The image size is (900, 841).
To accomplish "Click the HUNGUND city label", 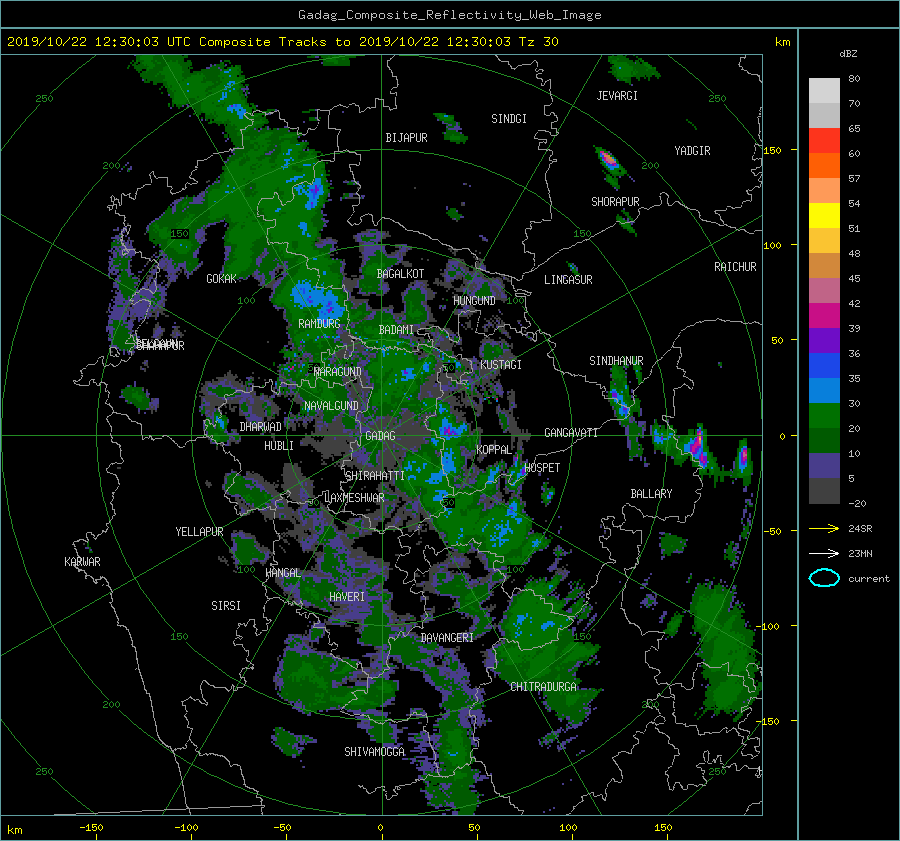I will [474, 301].
